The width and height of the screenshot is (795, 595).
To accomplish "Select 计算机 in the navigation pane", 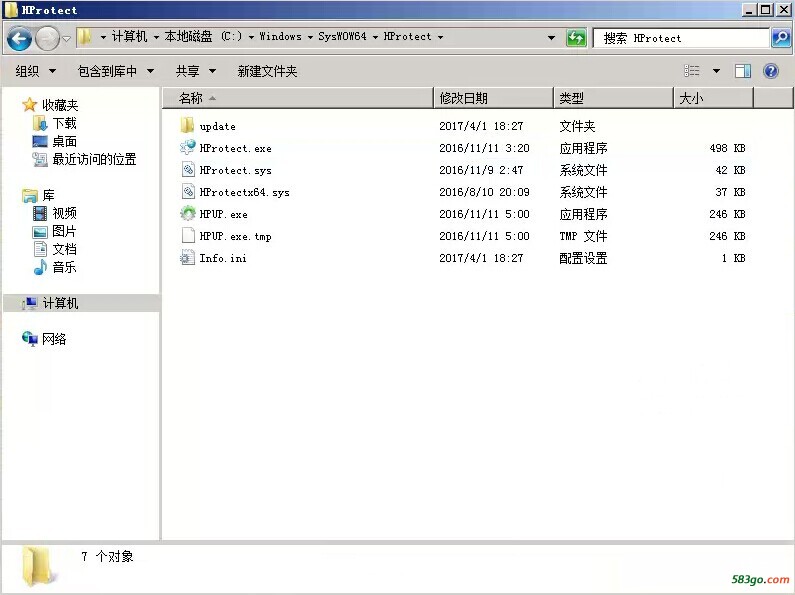I will pos(60,303).
